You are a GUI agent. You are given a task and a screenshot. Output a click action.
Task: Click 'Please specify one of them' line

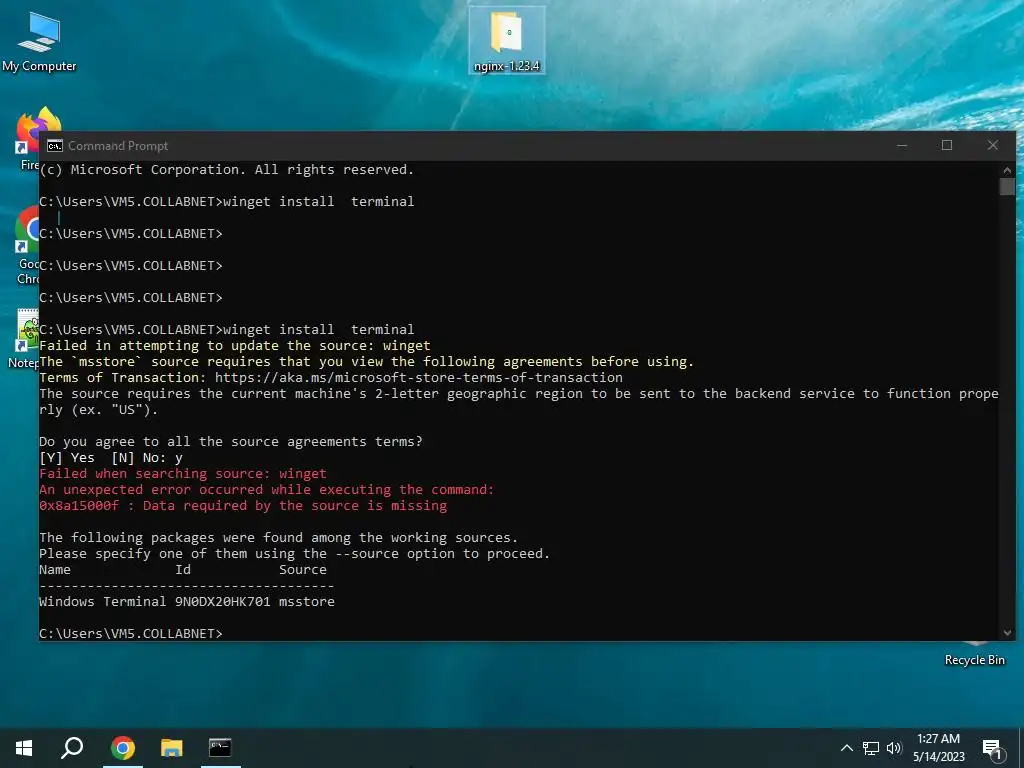pyautogui.click(x=295, y=554)
